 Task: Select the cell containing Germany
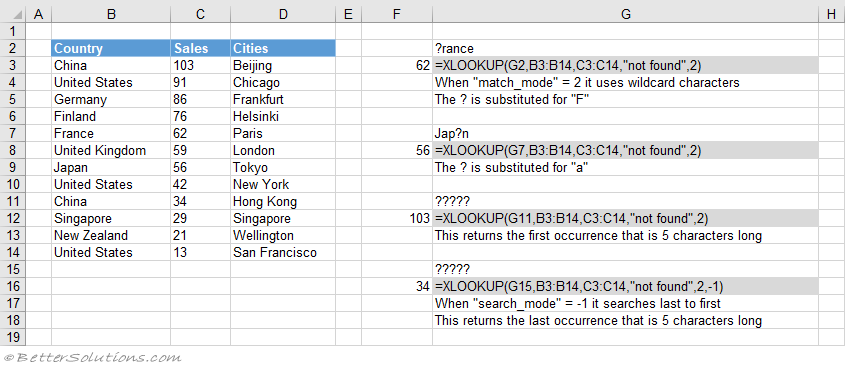111,100
